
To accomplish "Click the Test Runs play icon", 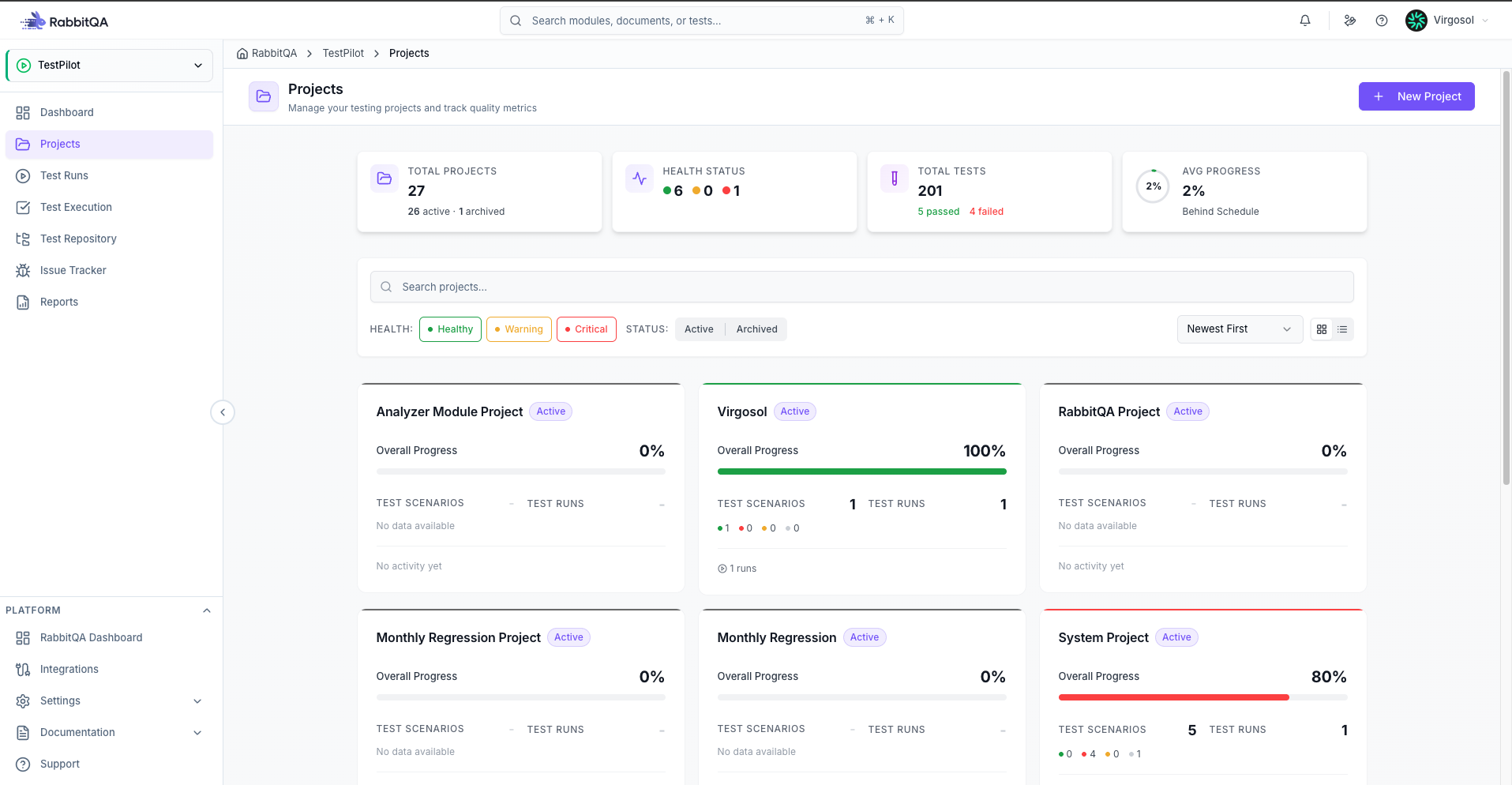I will coord(23,175).
